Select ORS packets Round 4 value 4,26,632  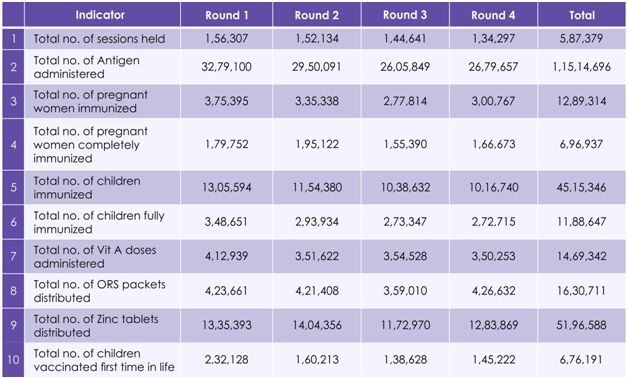tap(493, 291)
